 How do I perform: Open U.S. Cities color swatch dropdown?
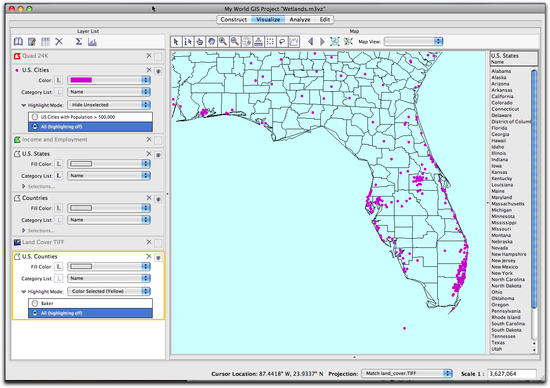coord(109,80)
